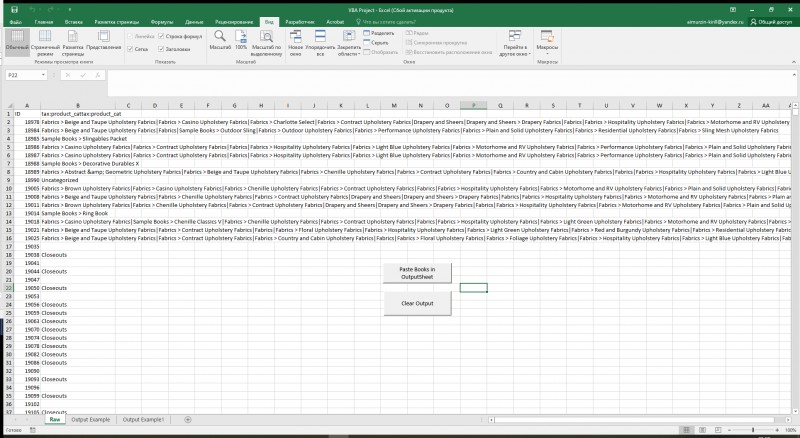Image resolution: width=800 pixels, height=438 pixels.
Task: Select row 22 header
Action: pos(9,288)
